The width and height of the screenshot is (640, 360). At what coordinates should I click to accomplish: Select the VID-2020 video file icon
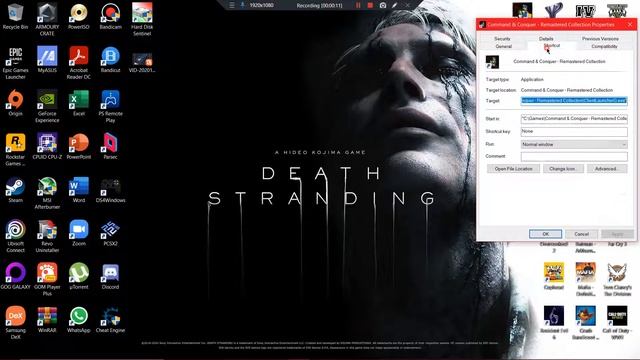pyautogui.click(x=142, y=62)
